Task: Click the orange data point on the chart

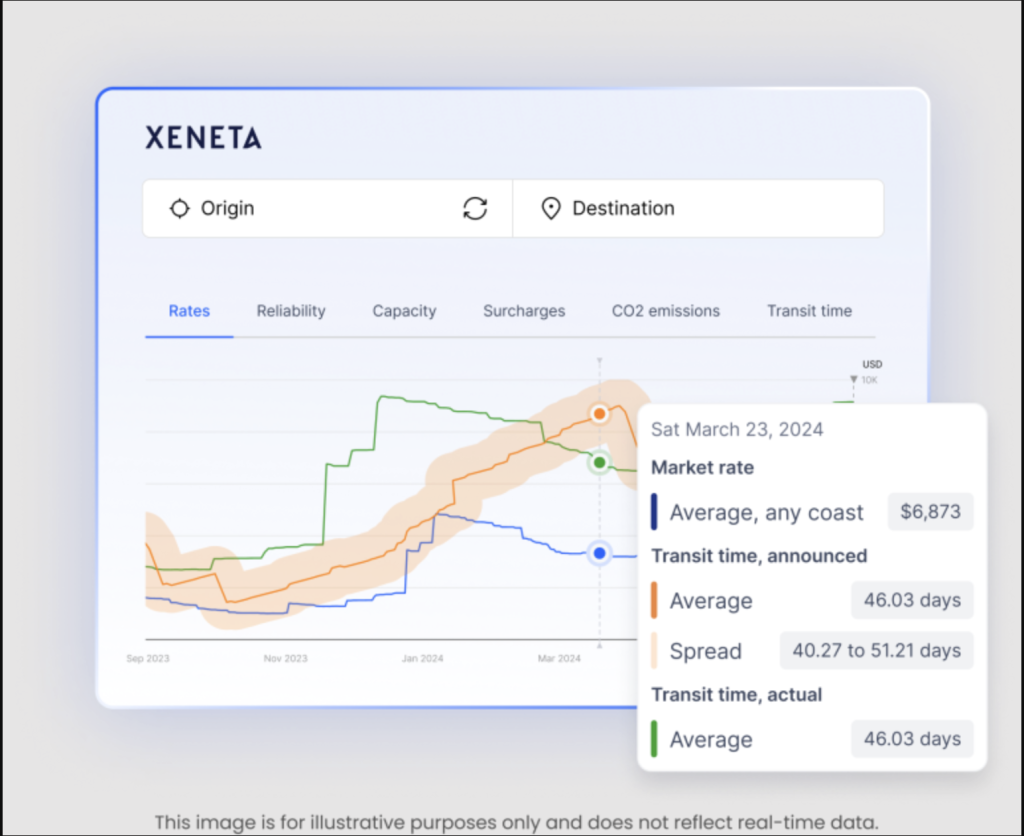Action: [599, 413]
